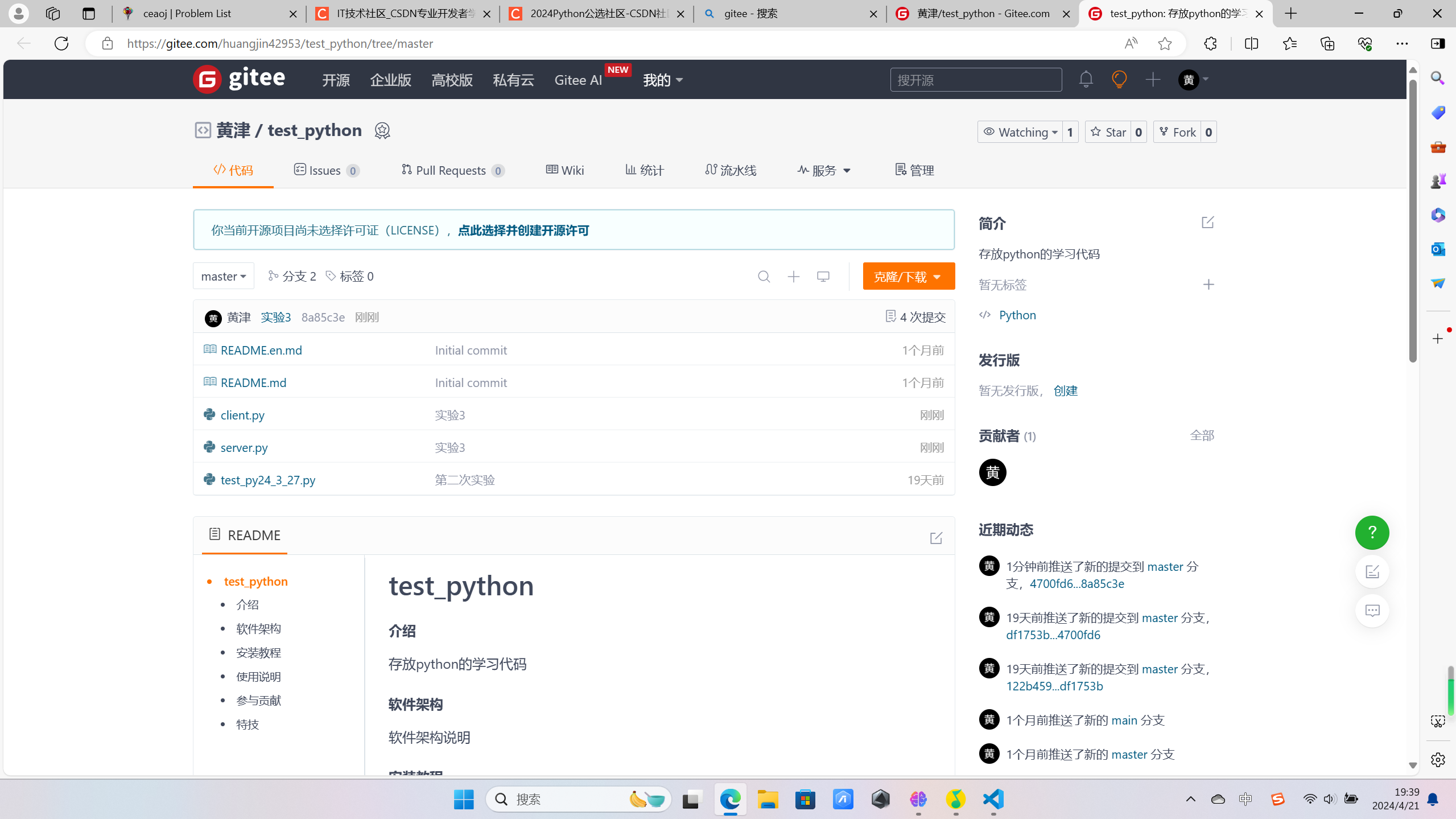
Task: Open Visual Studio Code from taskbar
Action: [x=993, y=799]
